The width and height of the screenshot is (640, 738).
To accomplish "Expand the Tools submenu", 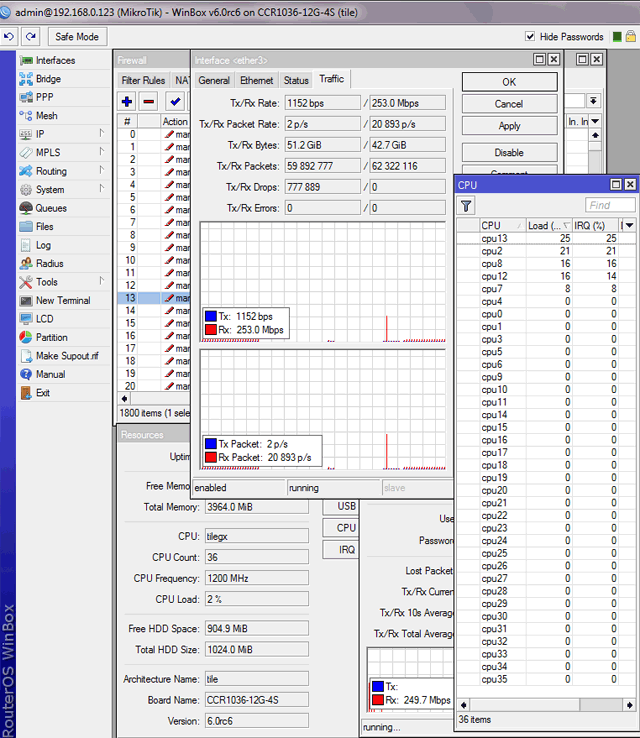I will pyautogui.click(x=47, y=282).
